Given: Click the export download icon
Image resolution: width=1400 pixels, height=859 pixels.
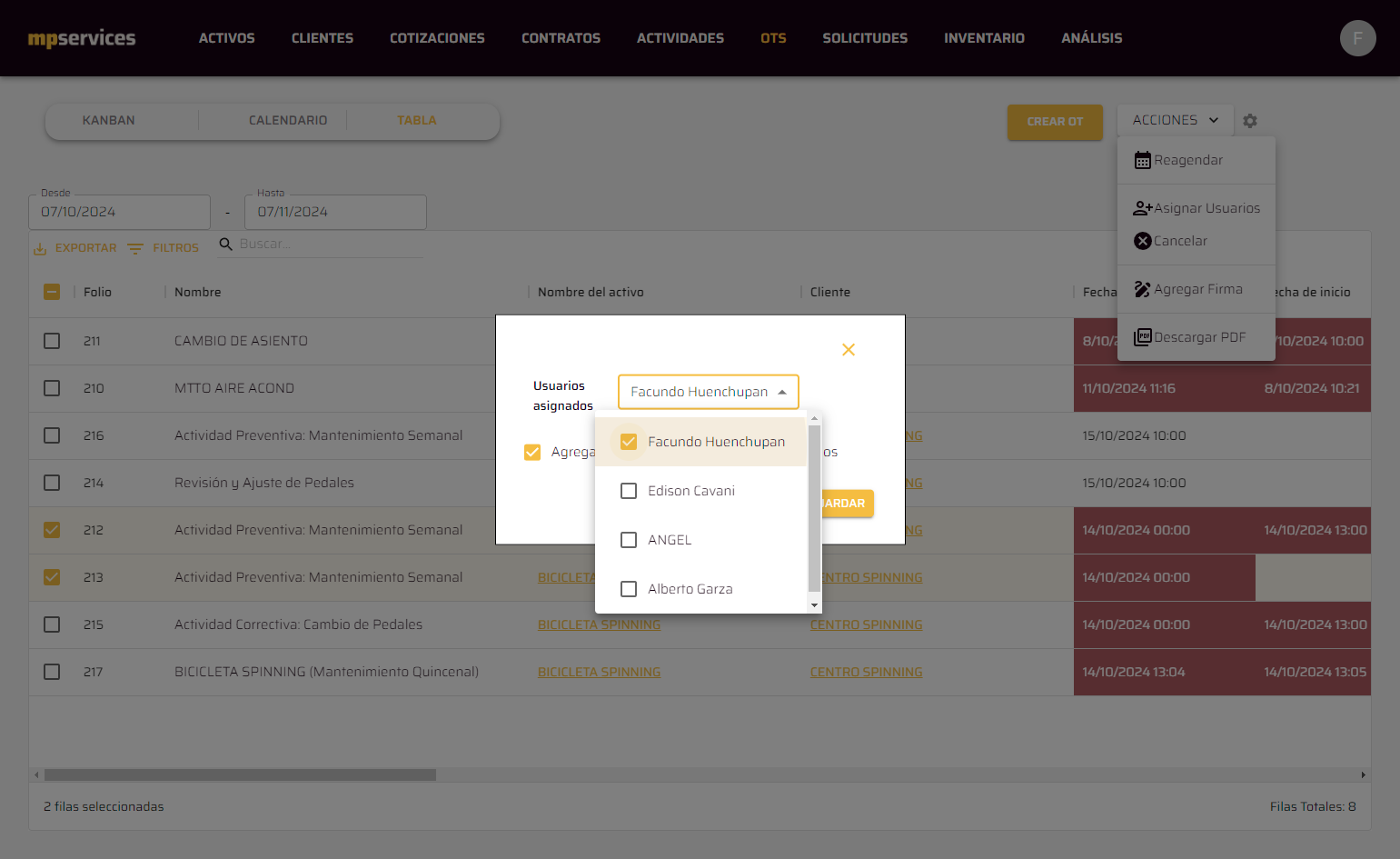Looking at the screenshot, I should [40, 248].
